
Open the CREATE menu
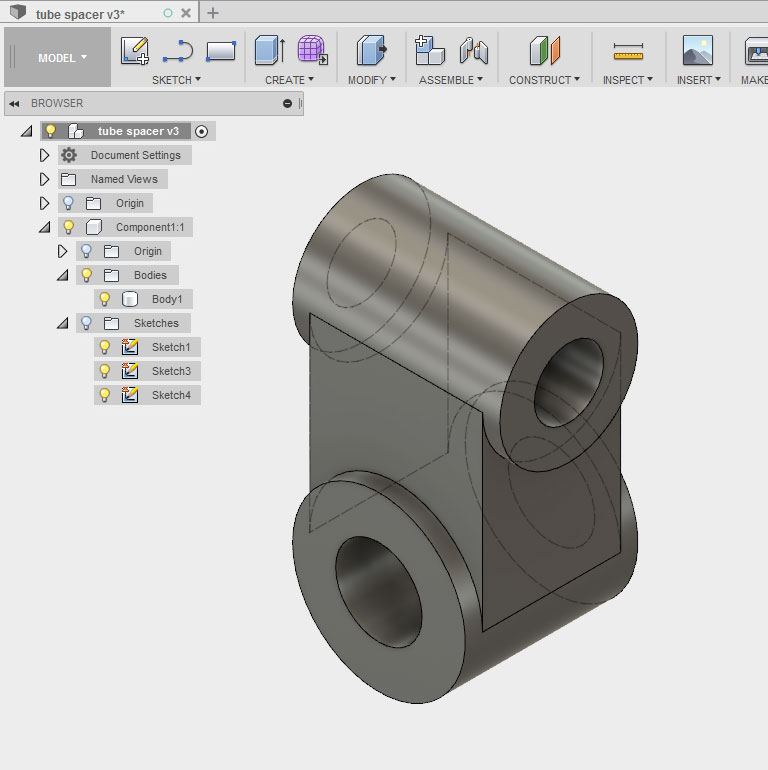289,80
